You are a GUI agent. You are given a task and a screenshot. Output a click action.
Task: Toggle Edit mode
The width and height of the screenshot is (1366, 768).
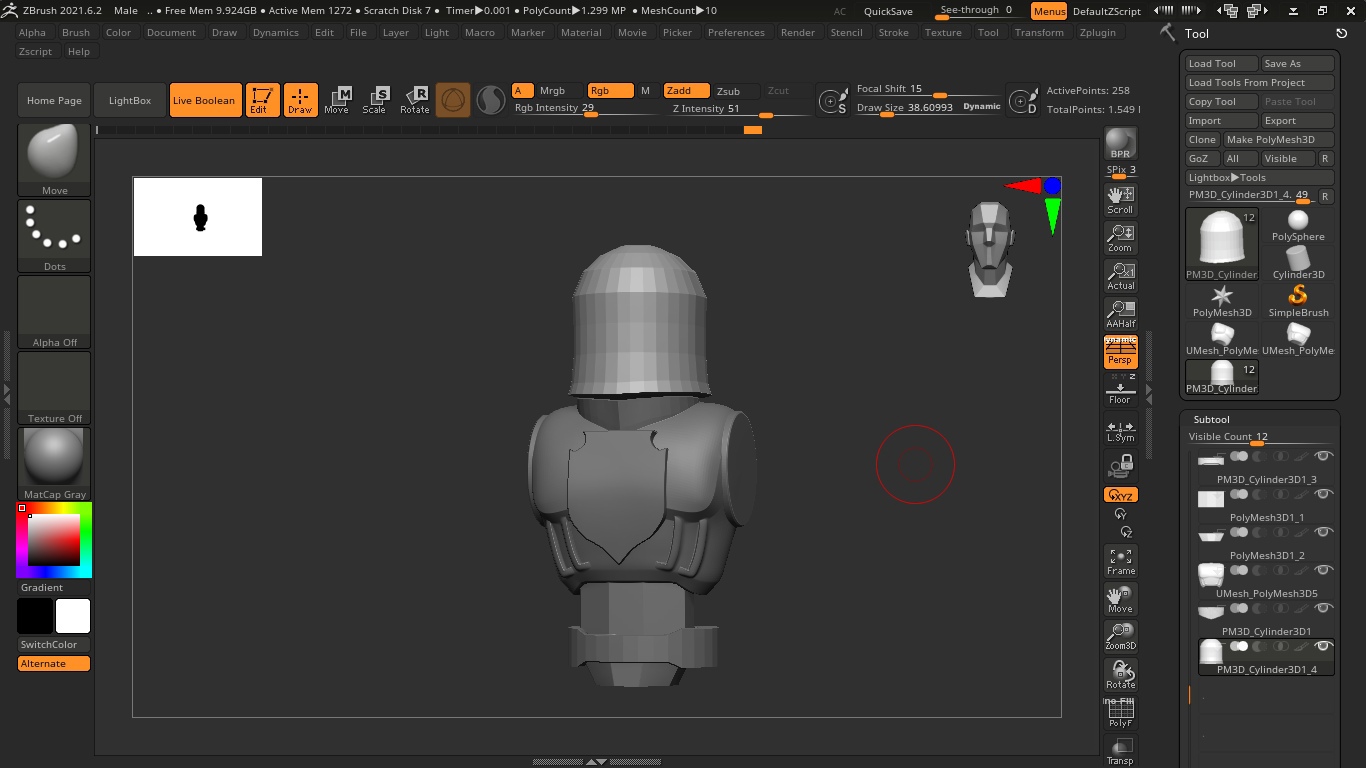262,100
